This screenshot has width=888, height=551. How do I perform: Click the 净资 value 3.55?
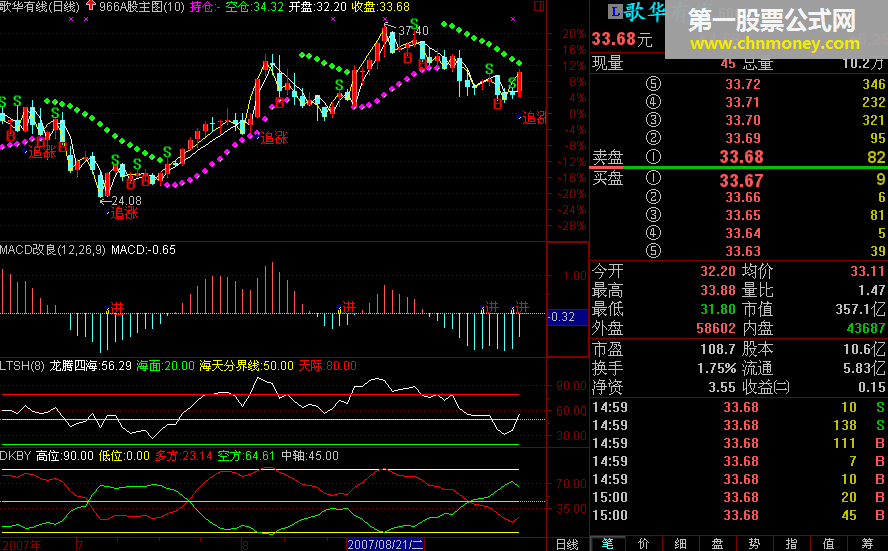(722, 388)
